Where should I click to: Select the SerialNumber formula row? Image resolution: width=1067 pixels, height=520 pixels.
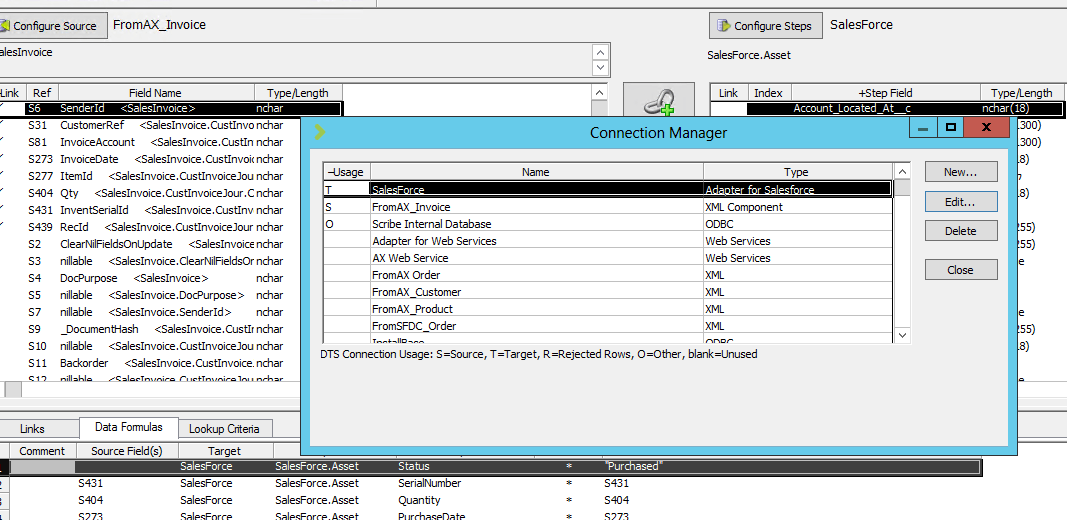[490, 484]
